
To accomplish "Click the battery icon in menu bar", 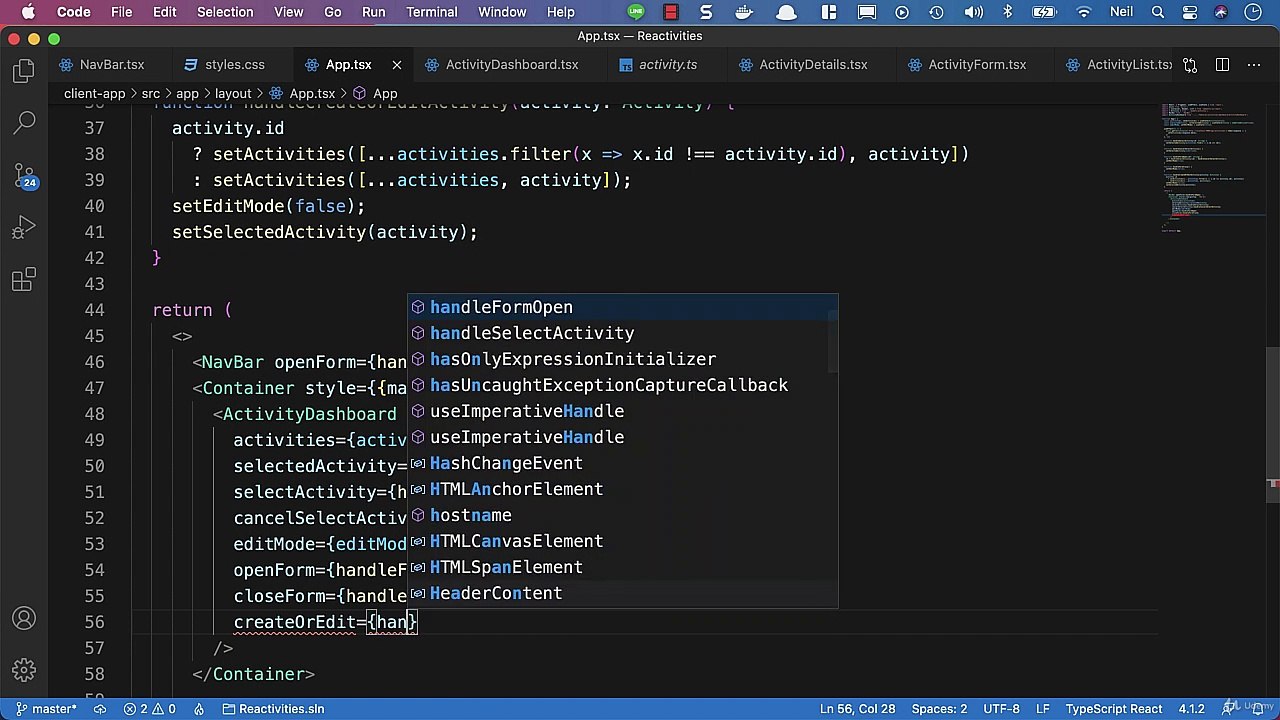I will coord(1044,12).
